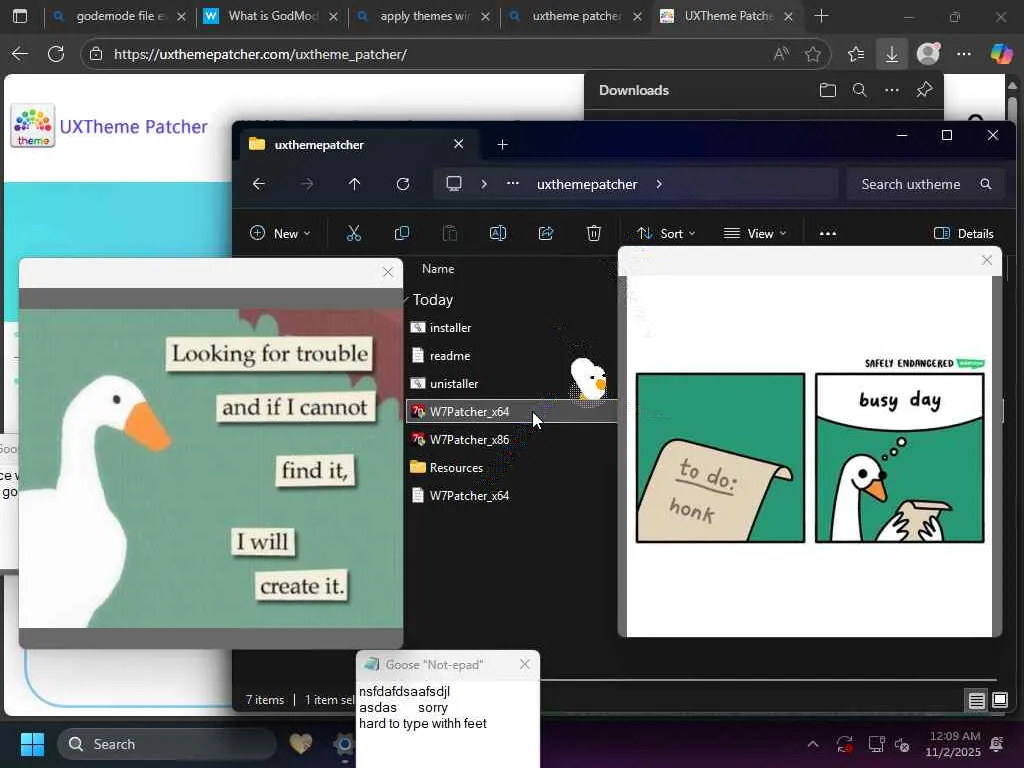Open the Edge Favorites icon
This screenshot has height=768, width=1024.
856,54
